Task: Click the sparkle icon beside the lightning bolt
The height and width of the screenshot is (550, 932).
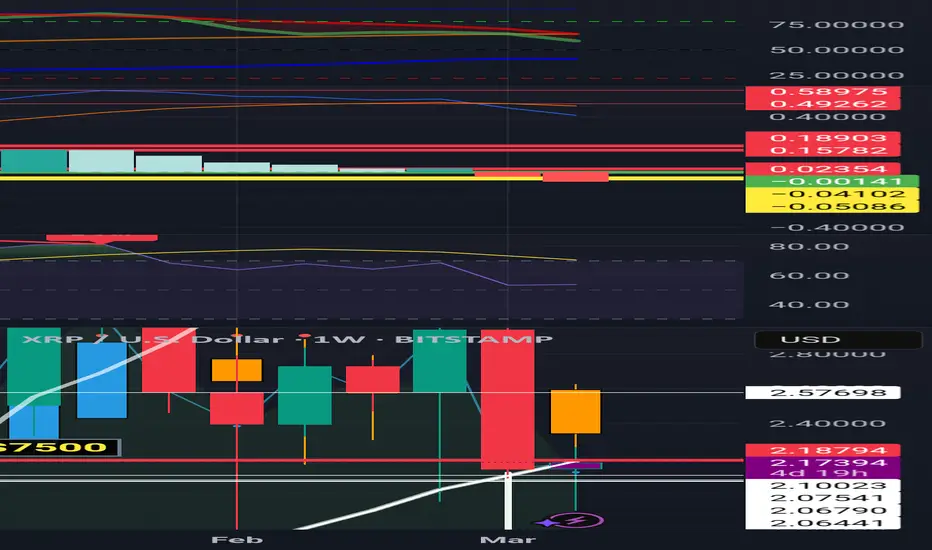Action: [x=546, y=523]
